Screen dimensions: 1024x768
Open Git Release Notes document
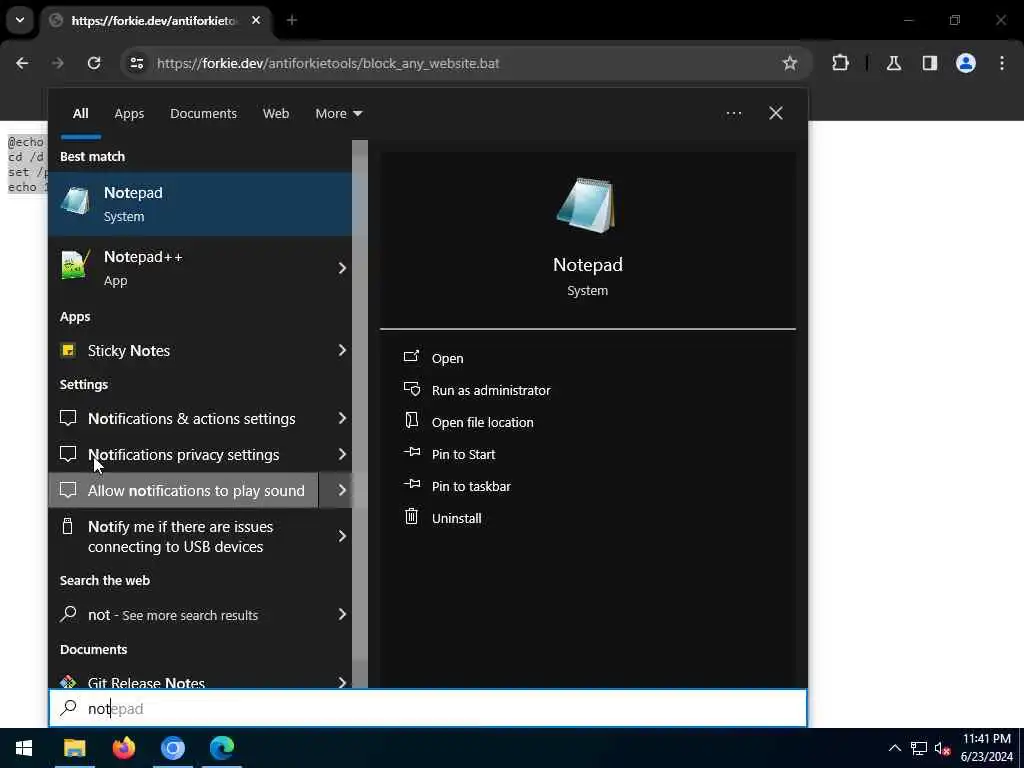pyautogui.click(x=183, y=680)
